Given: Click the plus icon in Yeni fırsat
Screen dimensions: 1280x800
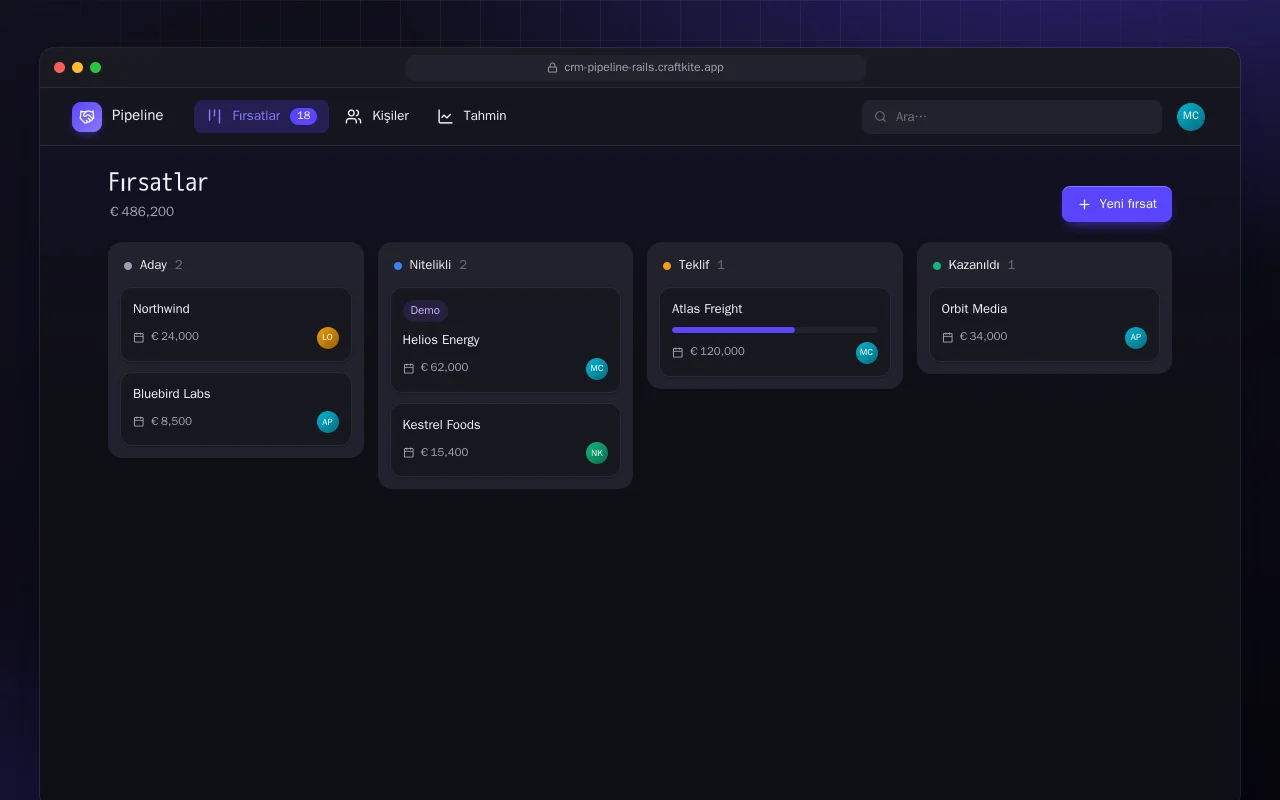Looking at the screenshot, I should [x=1084, y=204].
